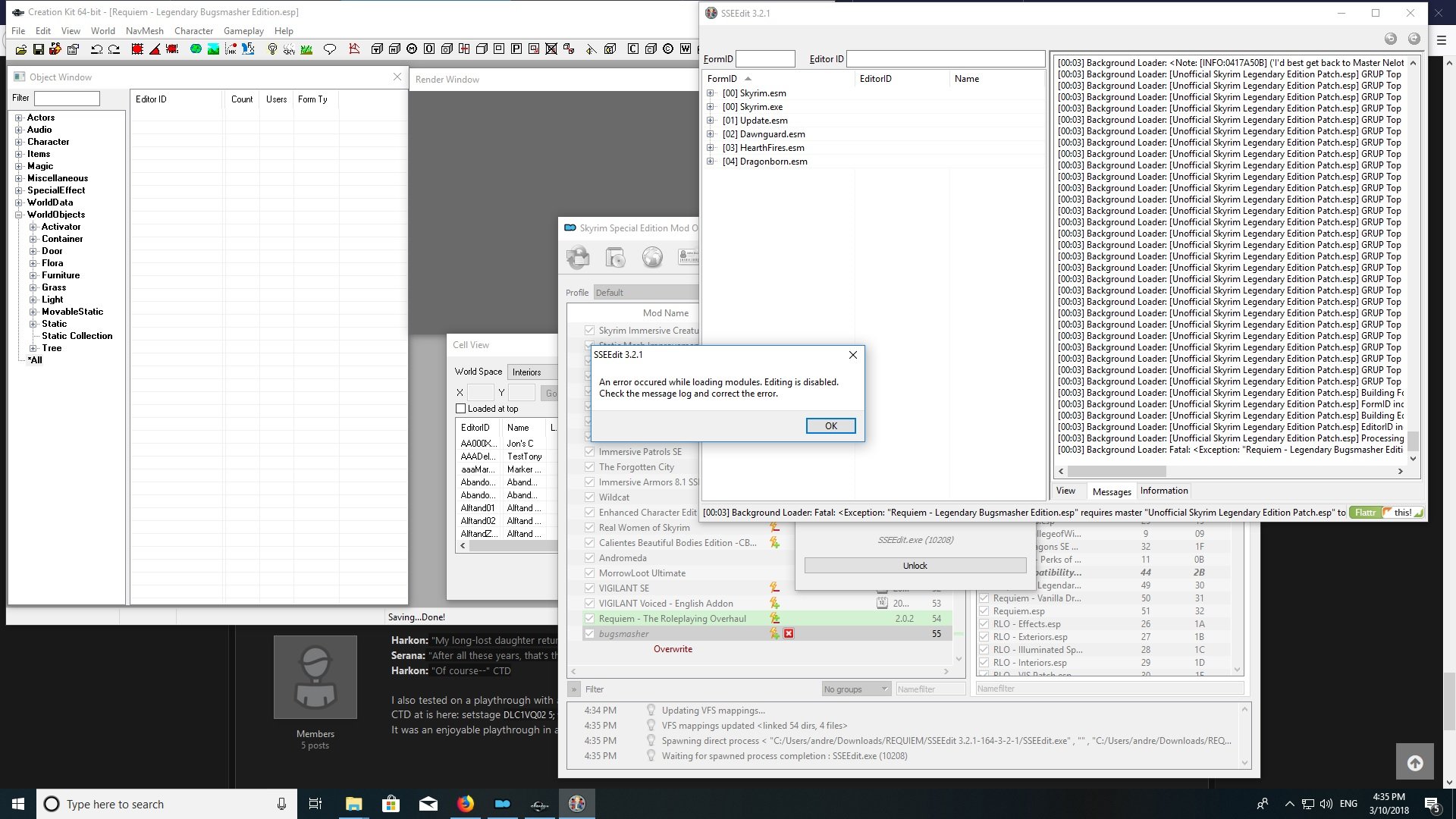The height and width of the screenshot is (819, 1456).
Task: Expand [00] Skyrim.esm in SSEEdit
Action: click(711, 93)
